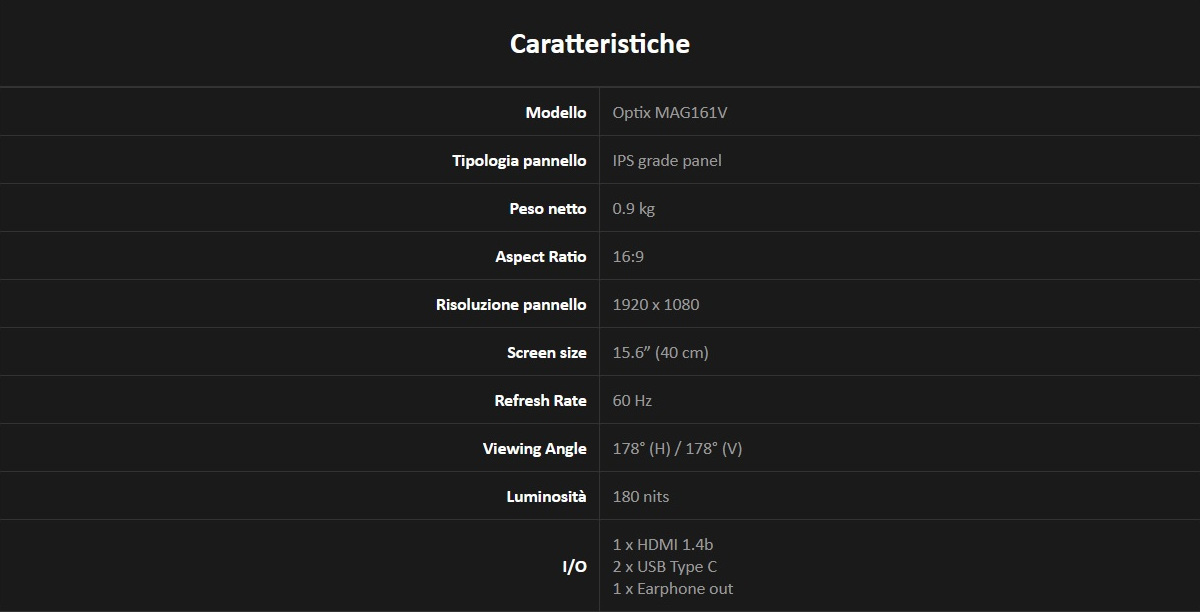The height and width of the screenshot is (612, 1200).
Task: Click the 180 nits value
Action: [x=641, y=496]
